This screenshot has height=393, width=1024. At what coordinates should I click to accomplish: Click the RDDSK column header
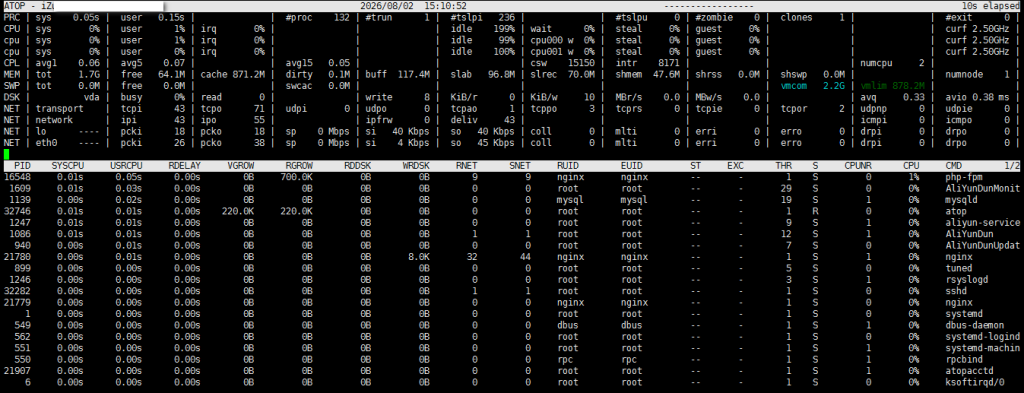(358, 166)
